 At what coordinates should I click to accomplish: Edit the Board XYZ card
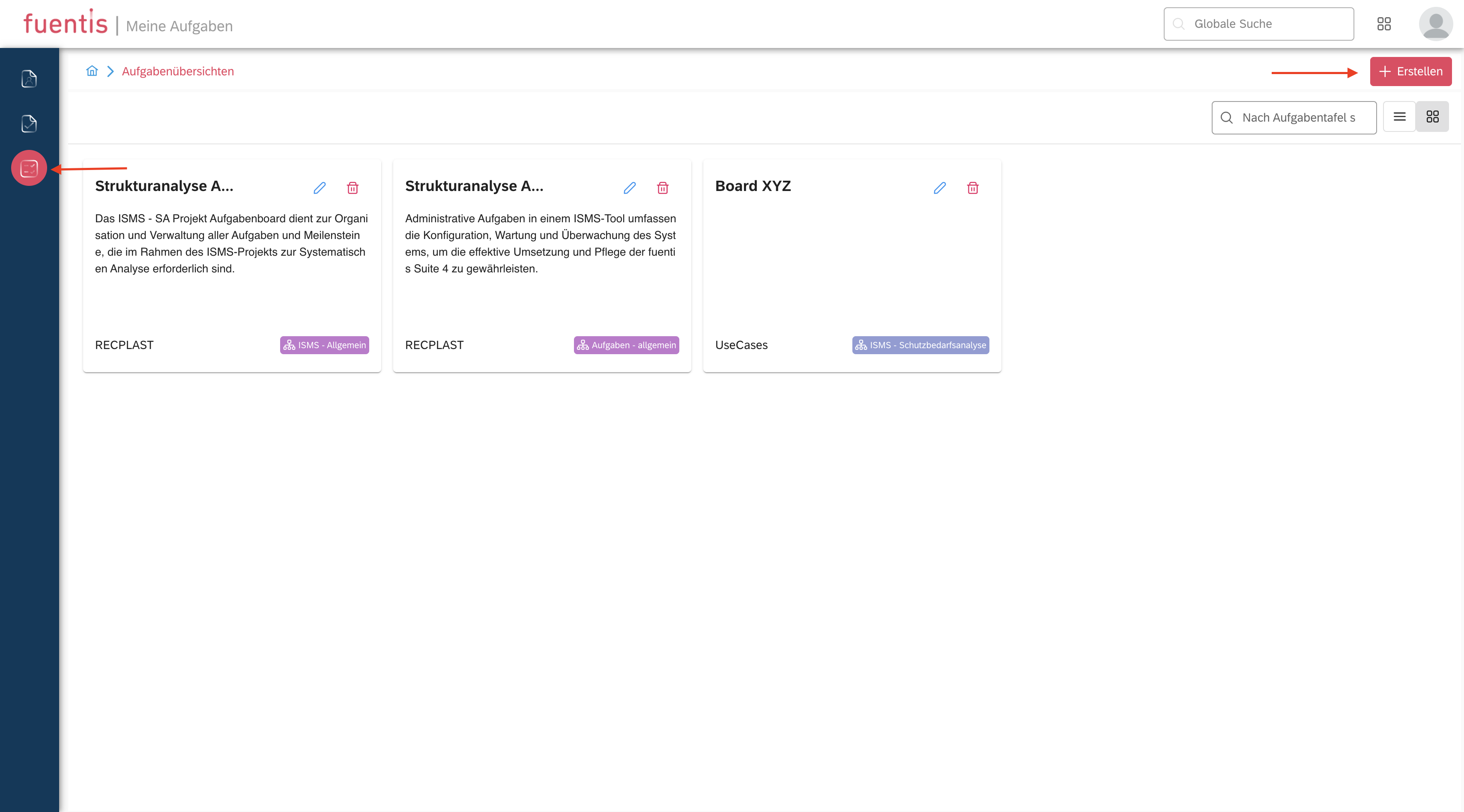[x=939, y=188]
